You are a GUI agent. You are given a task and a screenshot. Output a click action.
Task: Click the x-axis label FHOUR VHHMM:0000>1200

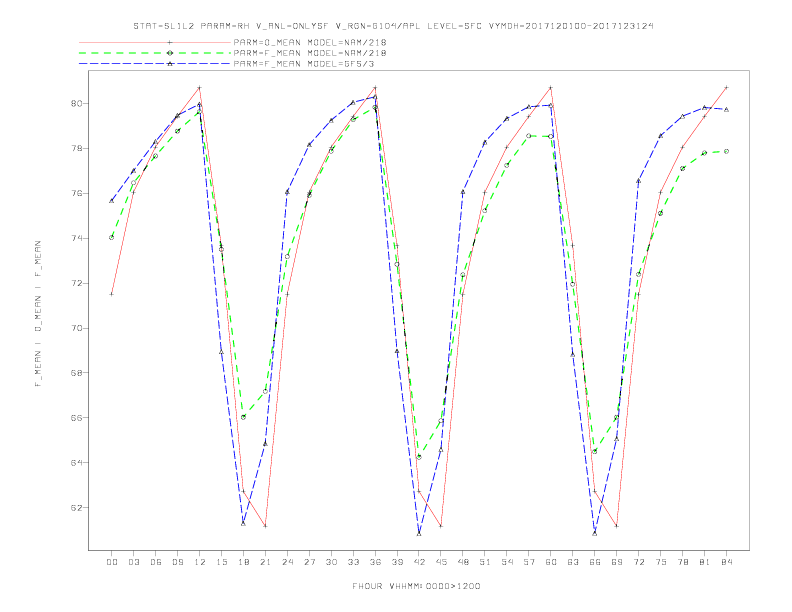pos(416,586)
